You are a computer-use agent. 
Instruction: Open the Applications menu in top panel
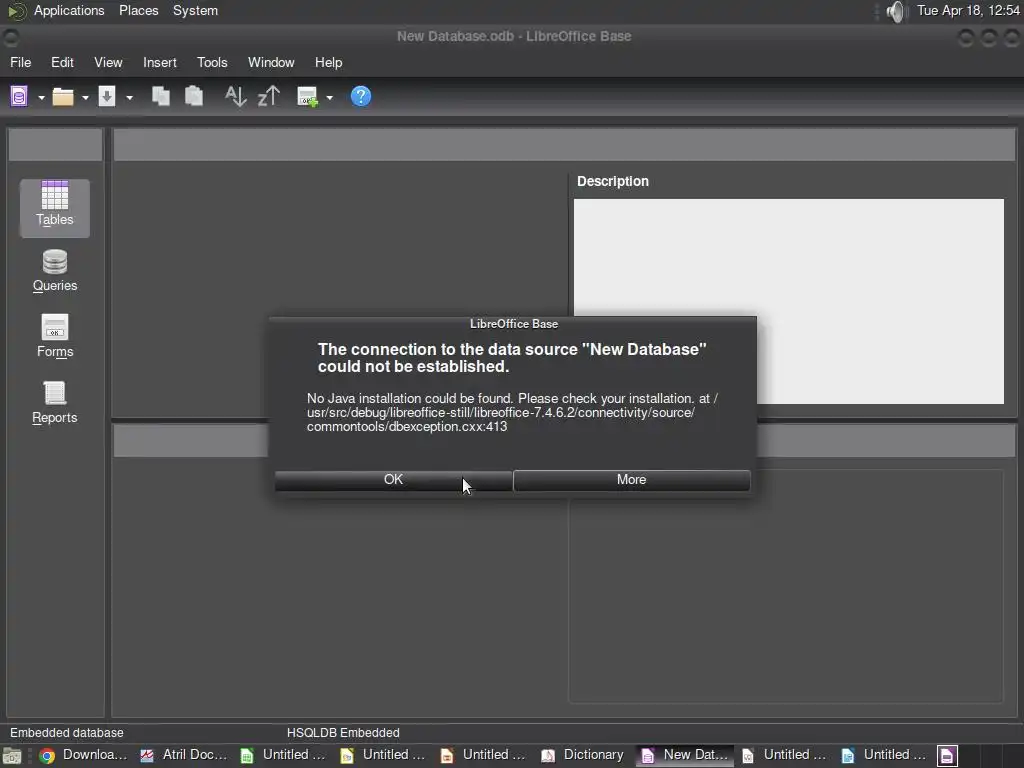(x=69, y=10)
